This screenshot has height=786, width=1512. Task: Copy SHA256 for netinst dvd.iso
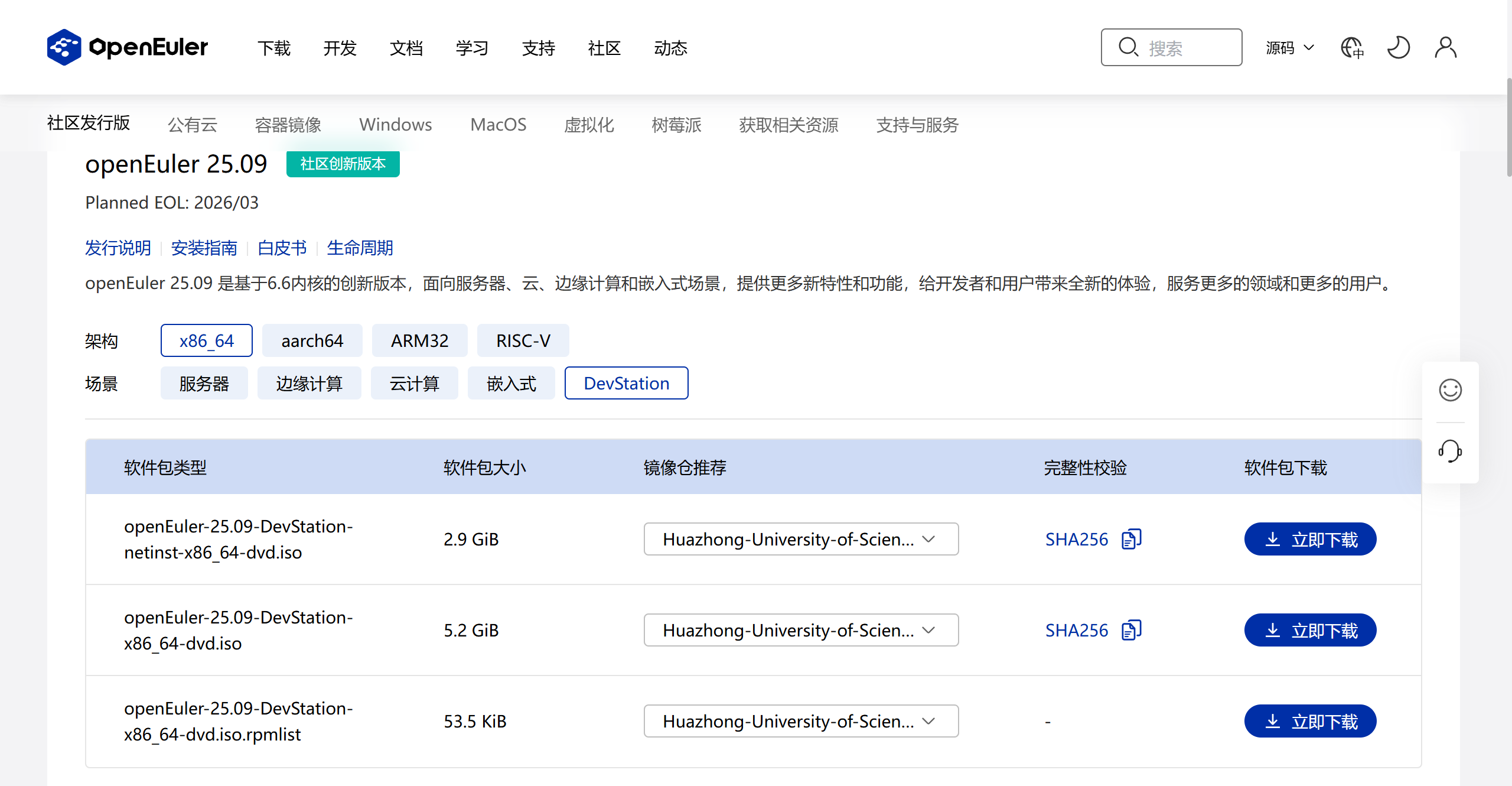pos(1131,539)
